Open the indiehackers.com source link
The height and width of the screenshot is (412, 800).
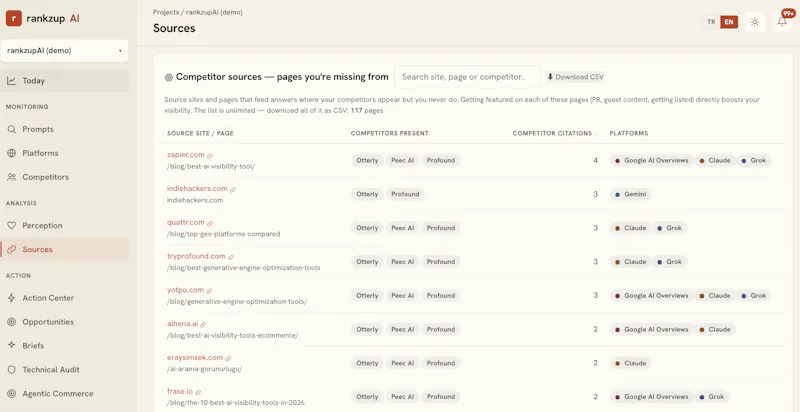pos(197,188)
